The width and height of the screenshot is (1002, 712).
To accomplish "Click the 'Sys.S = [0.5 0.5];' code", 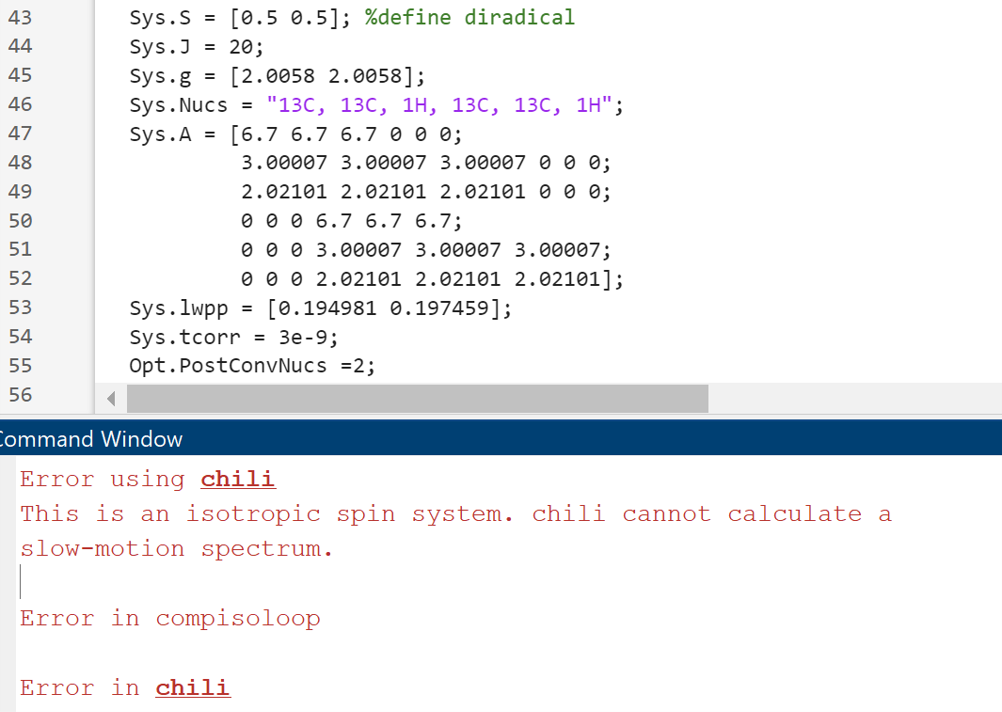I will click(240, 17).
